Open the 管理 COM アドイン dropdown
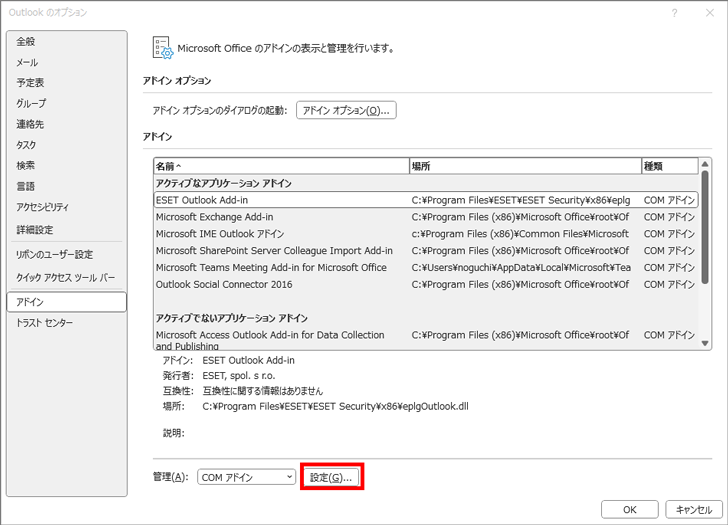 pos(246,477)
